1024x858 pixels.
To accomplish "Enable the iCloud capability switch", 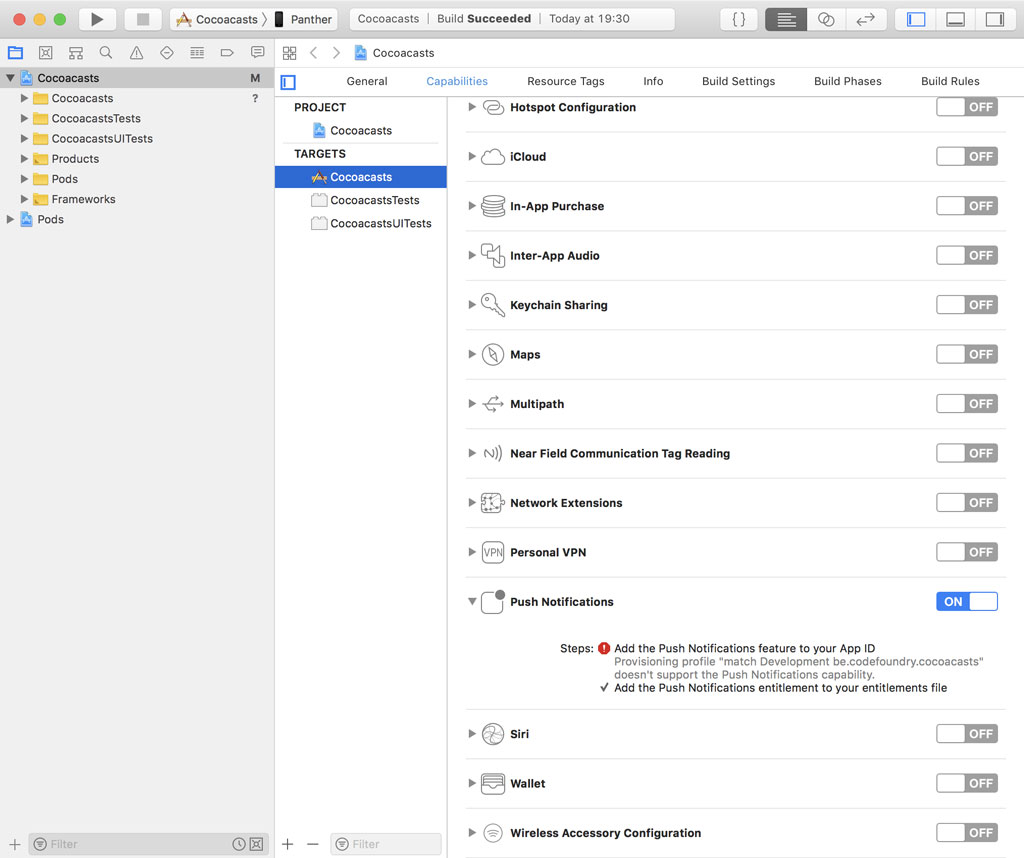I will tap(966, 156).
